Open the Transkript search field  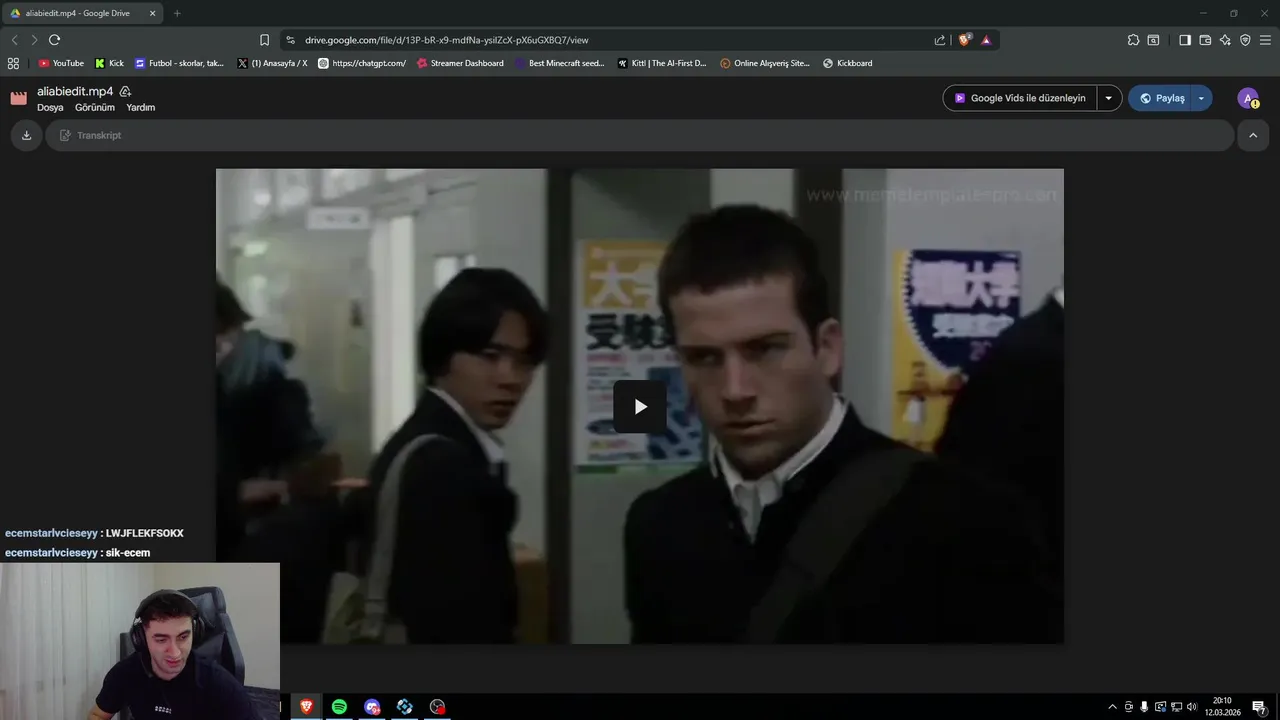(640, 135)
